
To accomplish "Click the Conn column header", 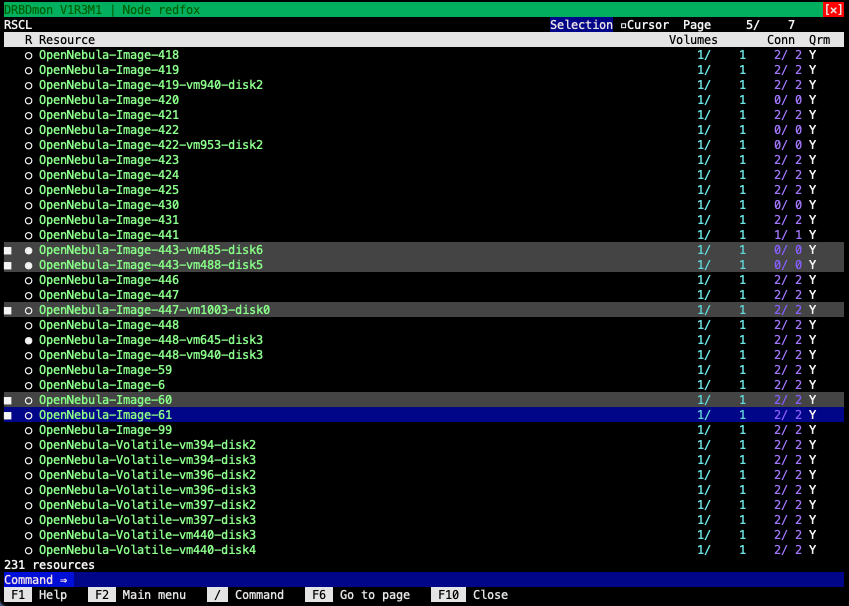I will tap(781, 40).
